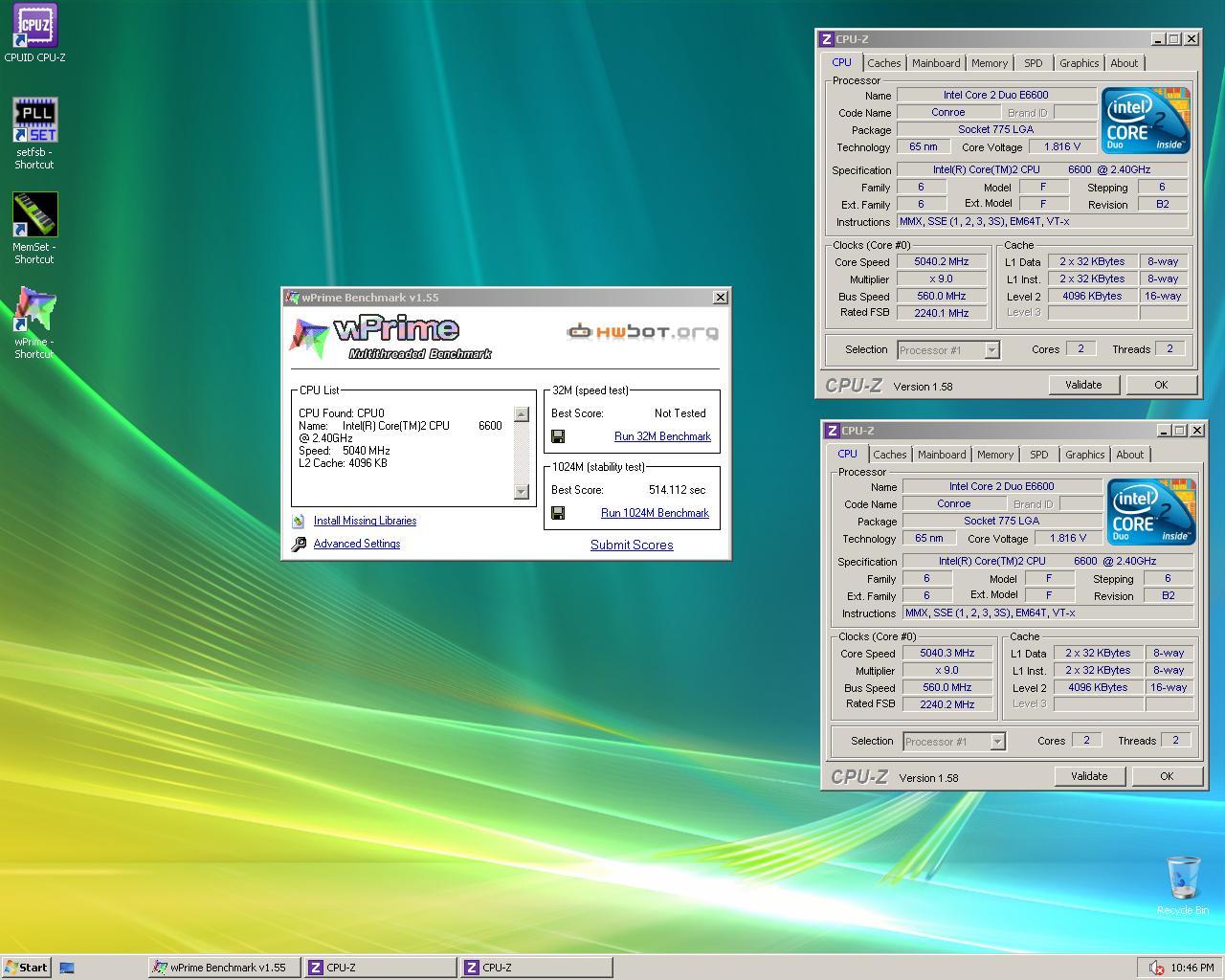This screenshot has height=980, width=1225.
Task: Switch to Mainboard tab in upper CPU-Z
Action: tap(936, 63)
